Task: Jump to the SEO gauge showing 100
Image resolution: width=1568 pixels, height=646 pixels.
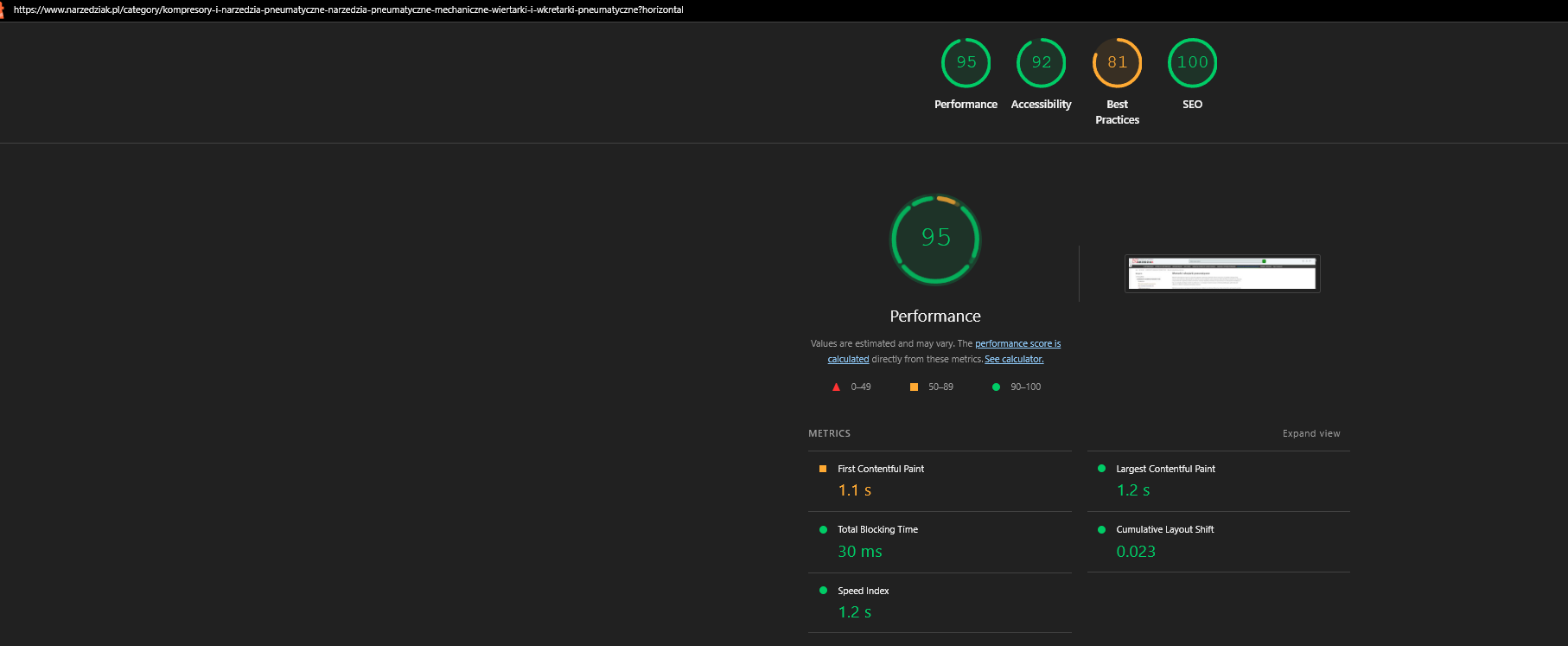Action: click(x=1192, y=62)
